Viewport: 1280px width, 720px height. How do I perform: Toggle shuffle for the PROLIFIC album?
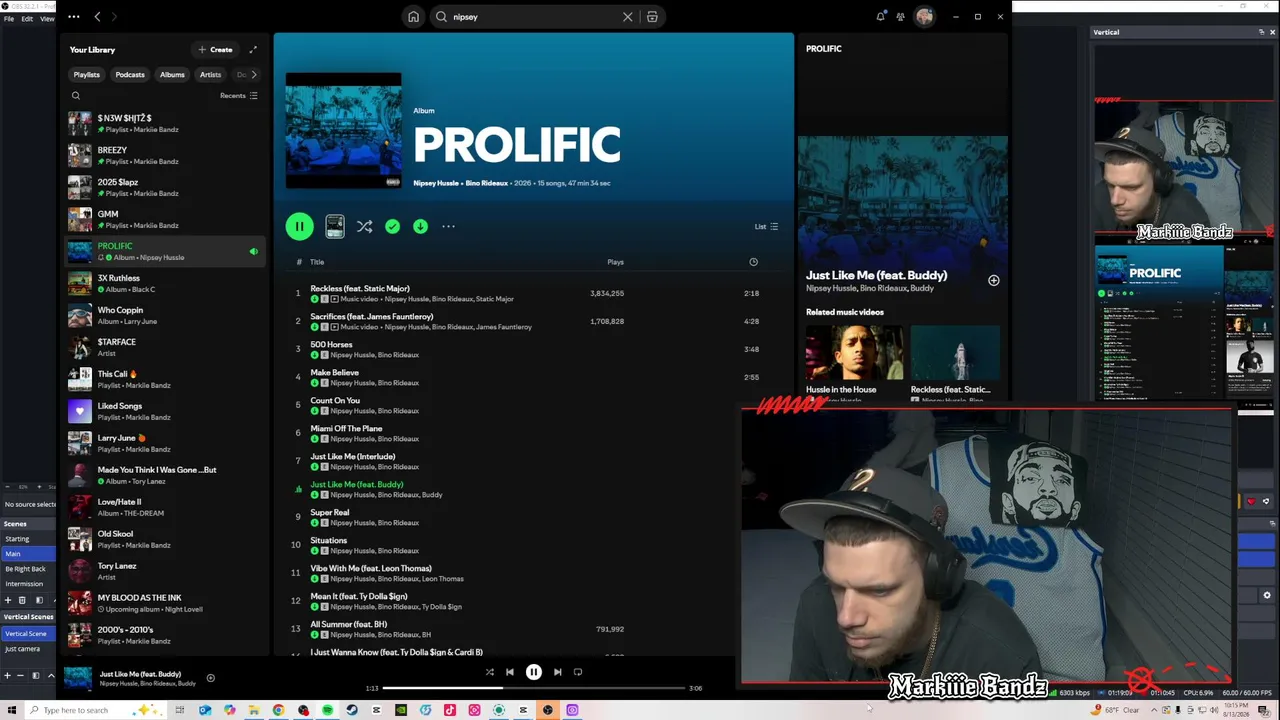[x=364, y=227]
